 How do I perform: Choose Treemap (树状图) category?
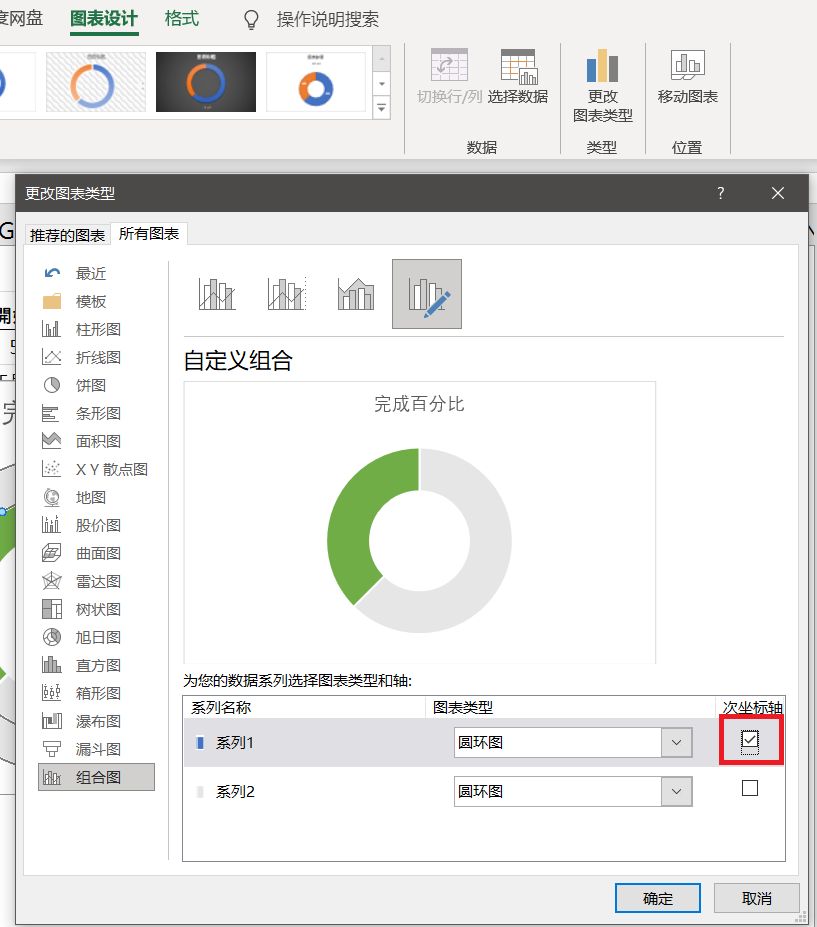tap(96, 609)
